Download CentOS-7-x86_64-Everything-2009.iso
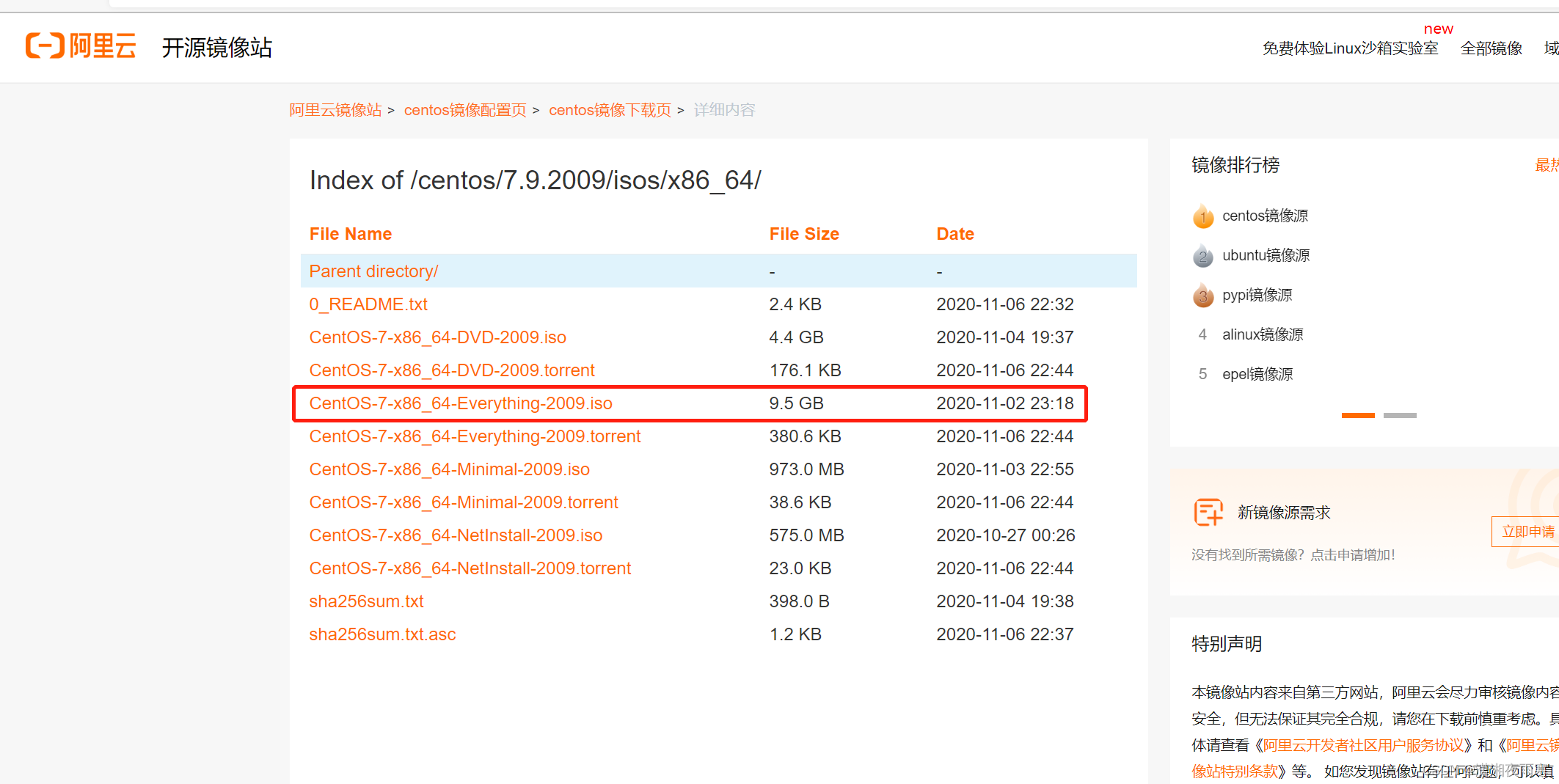Viewport: 1559px width, 784px height. pos(461,403)
